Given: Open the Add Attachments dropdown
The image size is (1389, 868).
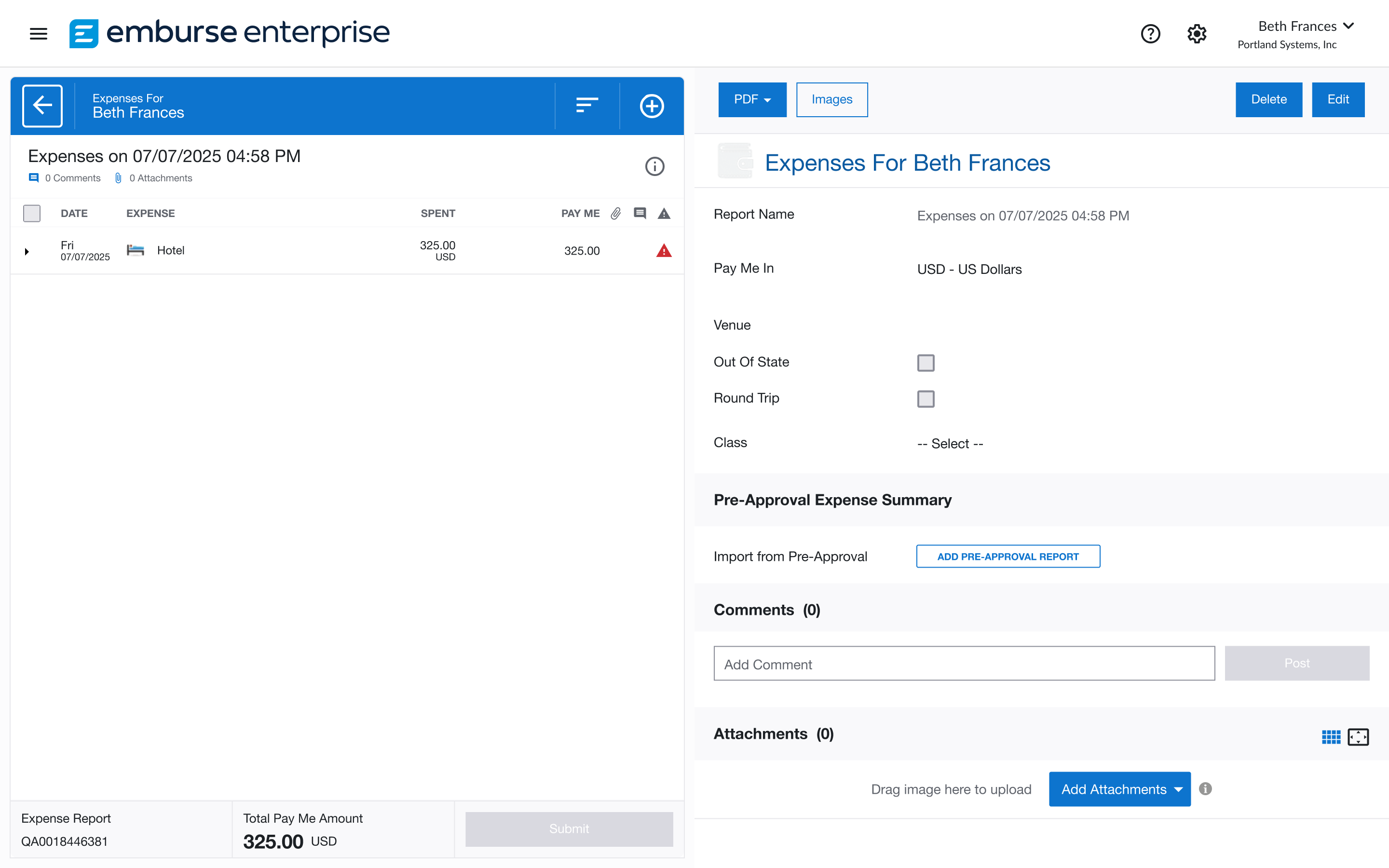Looking at the screenshot, I should [1119, 789].
